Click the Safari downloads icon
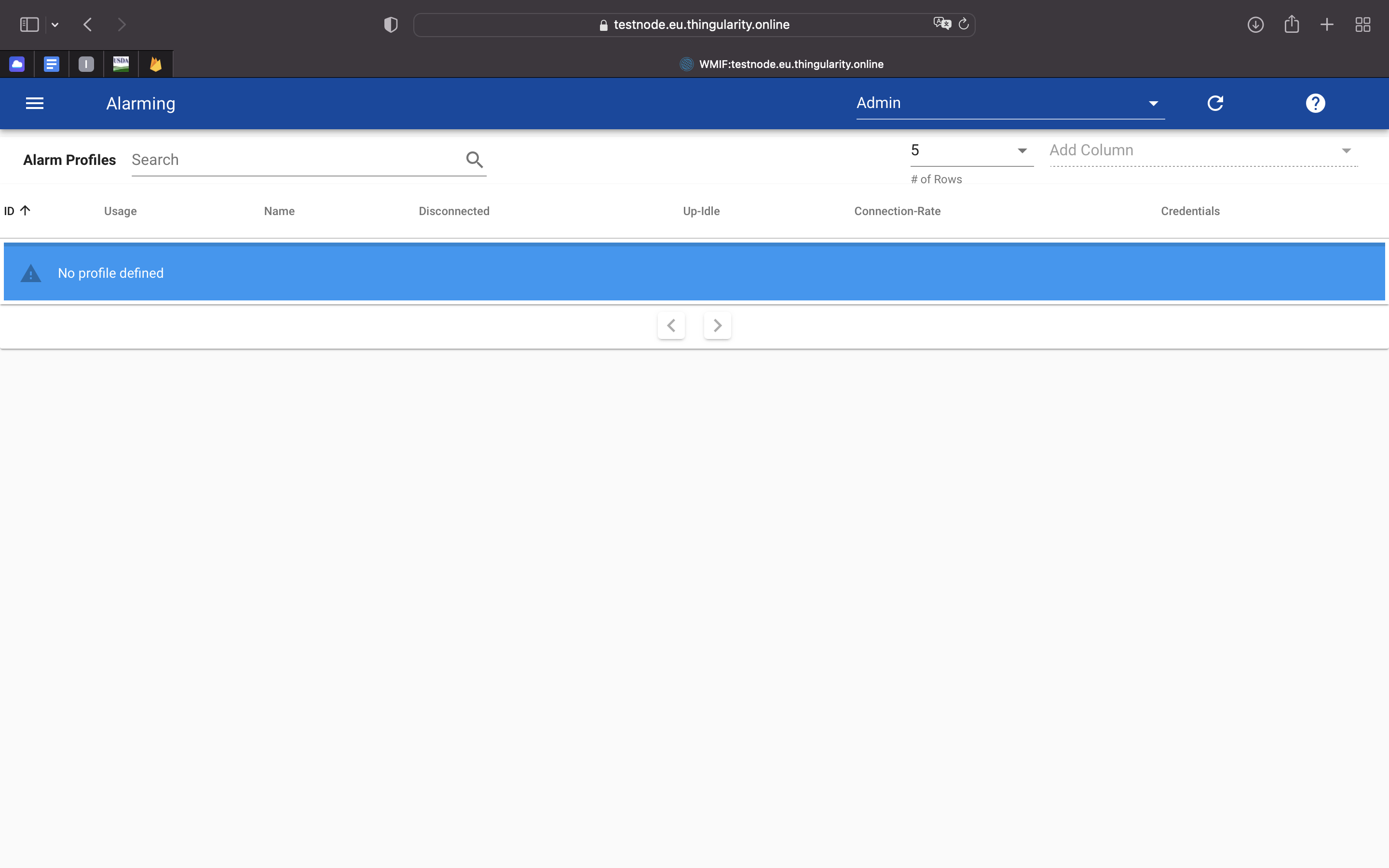1389x868 pixels. click(1255, 25)
